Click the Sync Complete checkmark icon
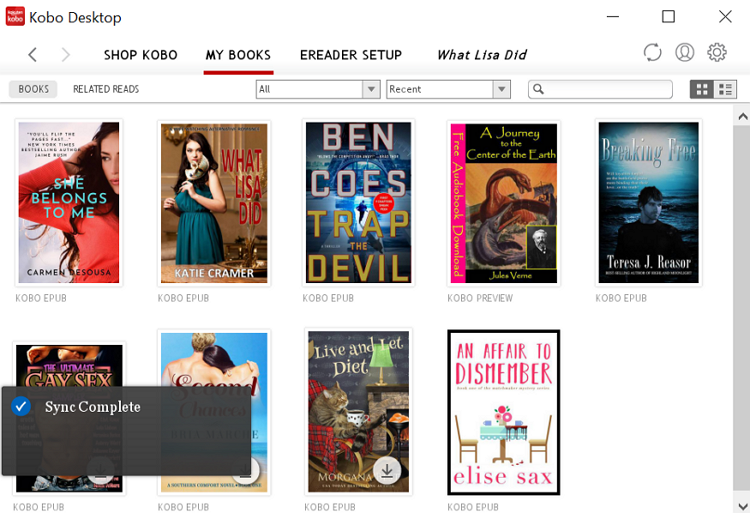 coord(21,406)
